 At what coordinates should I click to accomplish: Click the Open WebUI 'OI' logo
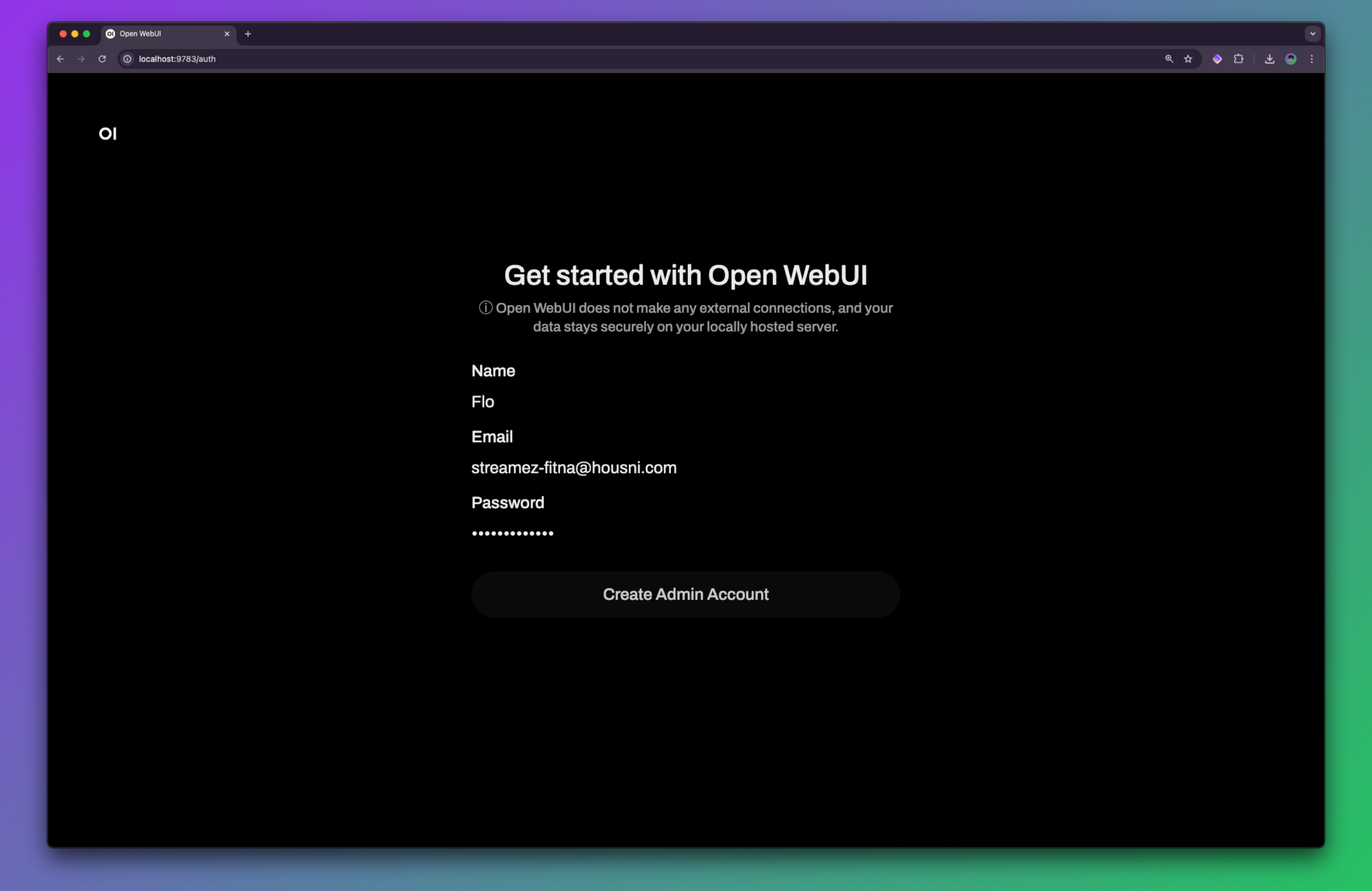108,134
